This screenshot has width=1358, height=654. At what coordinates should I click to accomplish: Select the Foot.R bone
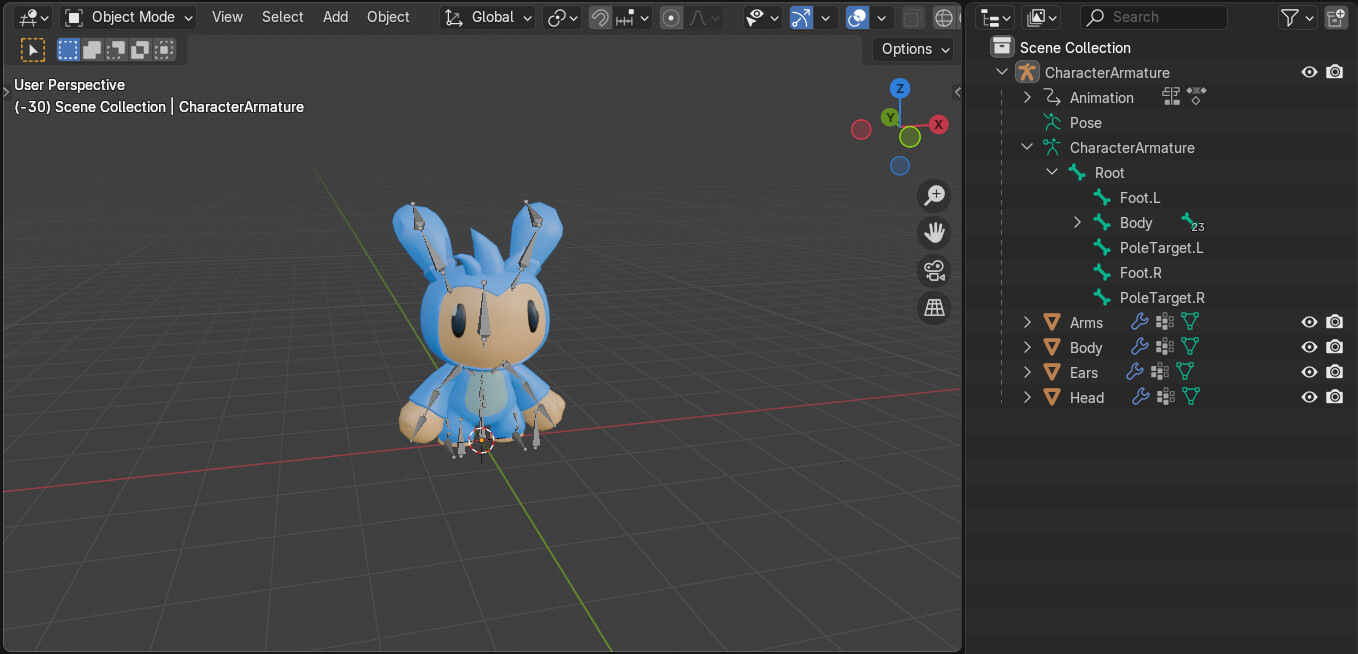click(1140, 272)
